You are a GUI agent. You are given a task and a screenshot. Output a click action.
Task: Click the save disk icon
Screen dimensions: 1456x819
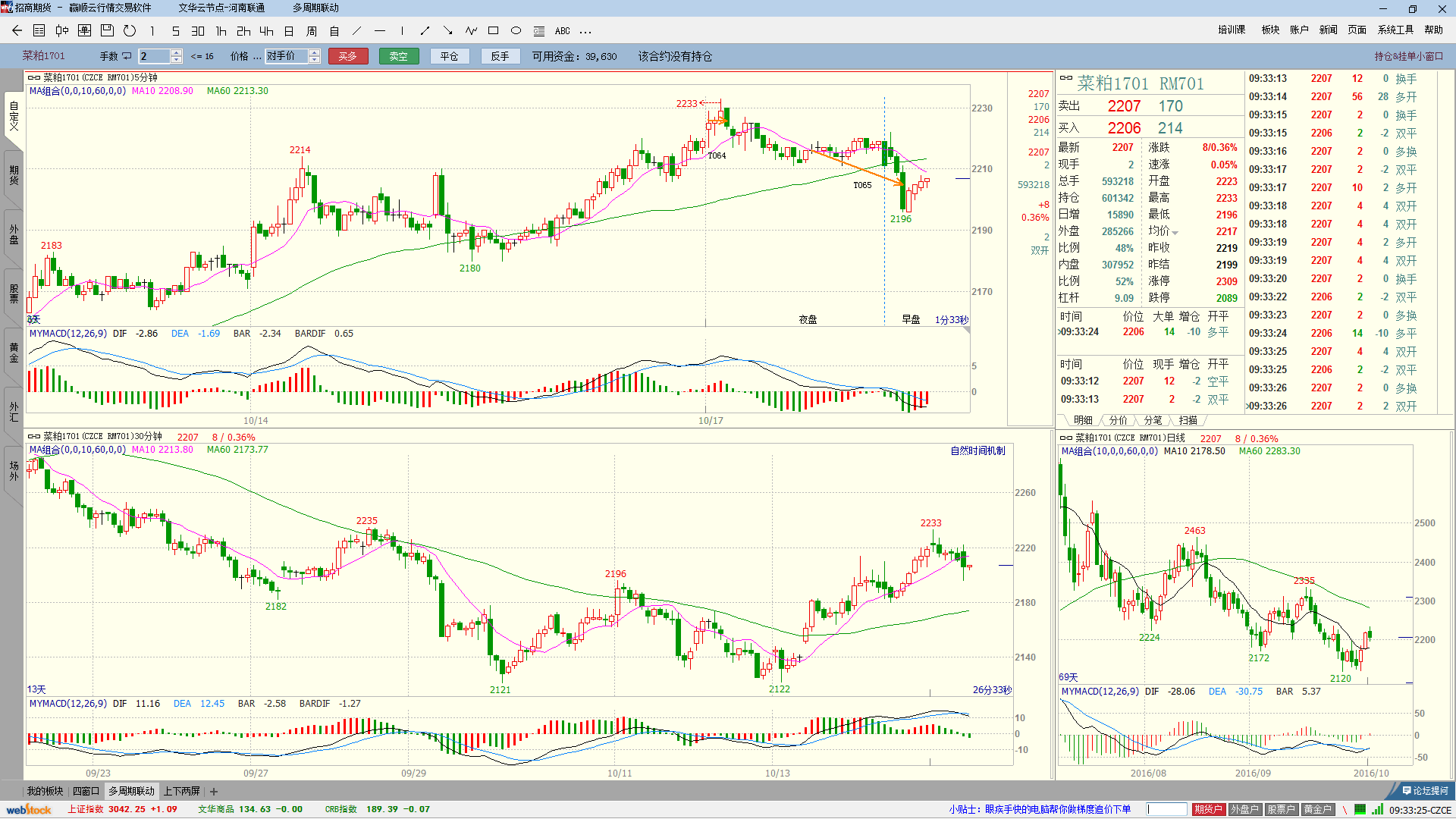click(x=107, y=31)
